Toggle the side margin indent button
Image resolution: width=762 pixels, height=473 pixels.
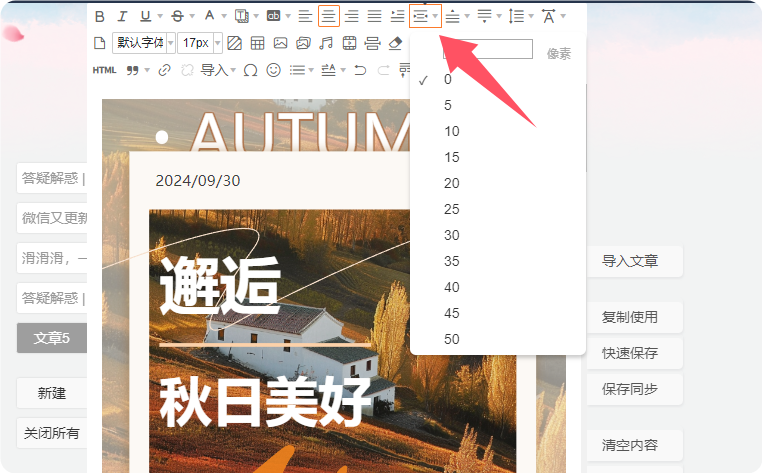tap(421, 16)
